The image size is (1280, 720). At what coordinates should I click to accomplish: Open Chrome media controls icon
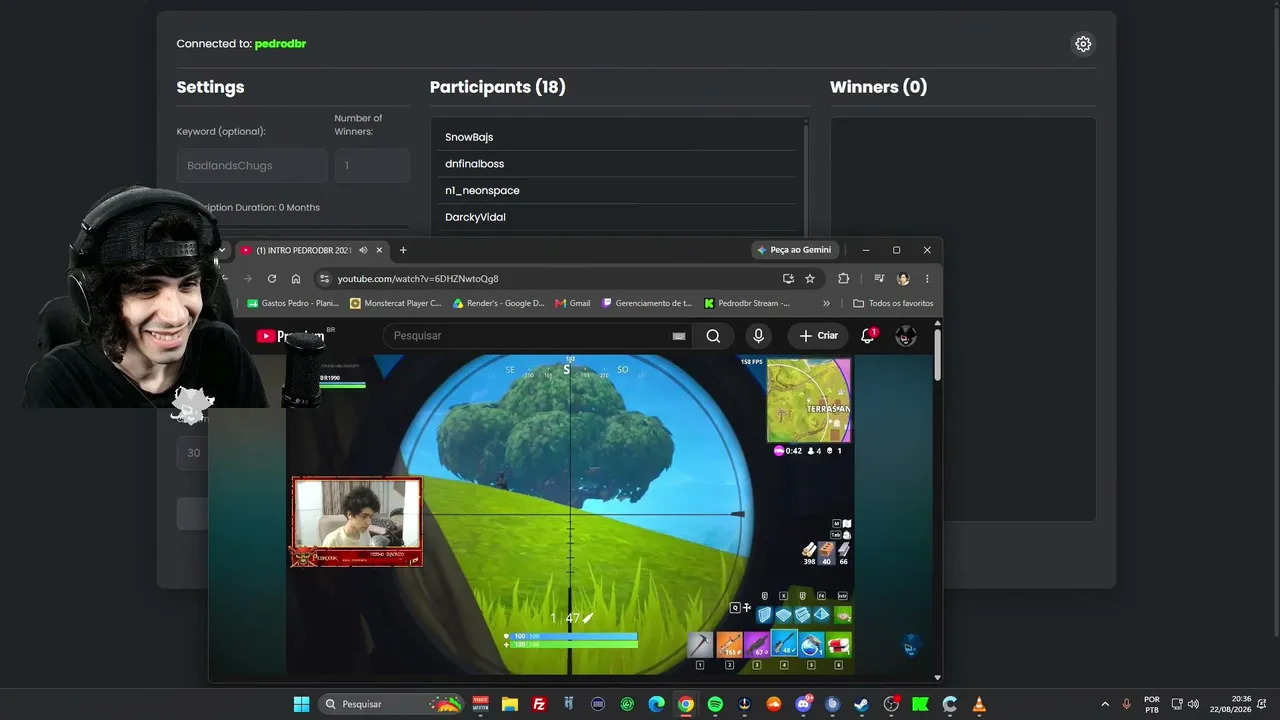[x=879, y=279]
